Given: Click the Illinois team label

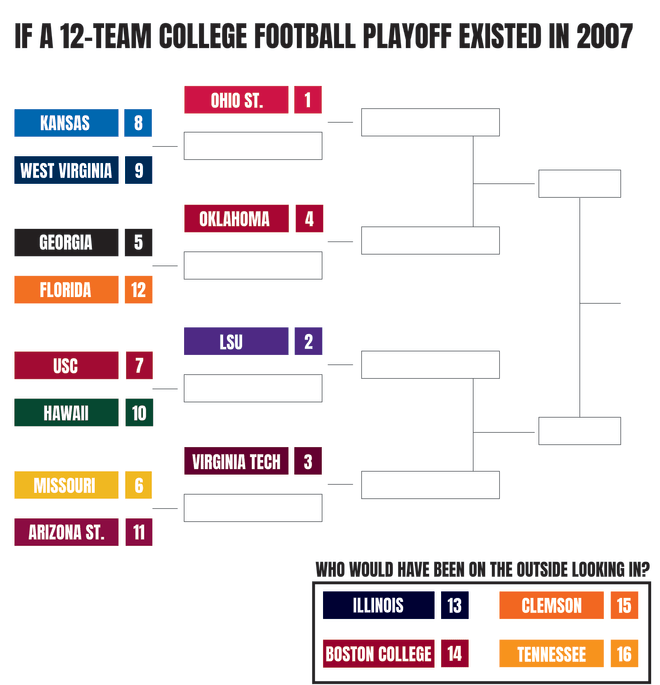Looking at the screenshot, I should 379,605.
